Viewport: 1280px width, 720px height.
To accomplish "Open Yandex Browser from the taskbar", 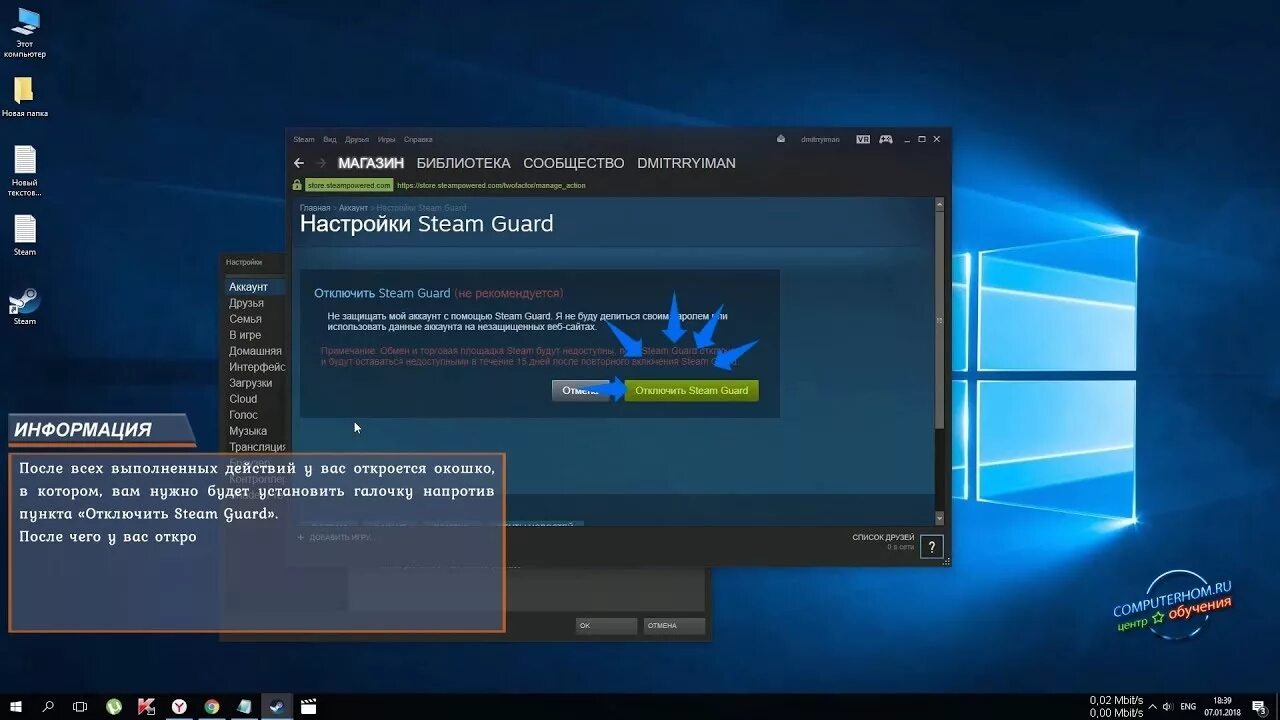I will tap(179, 706).
